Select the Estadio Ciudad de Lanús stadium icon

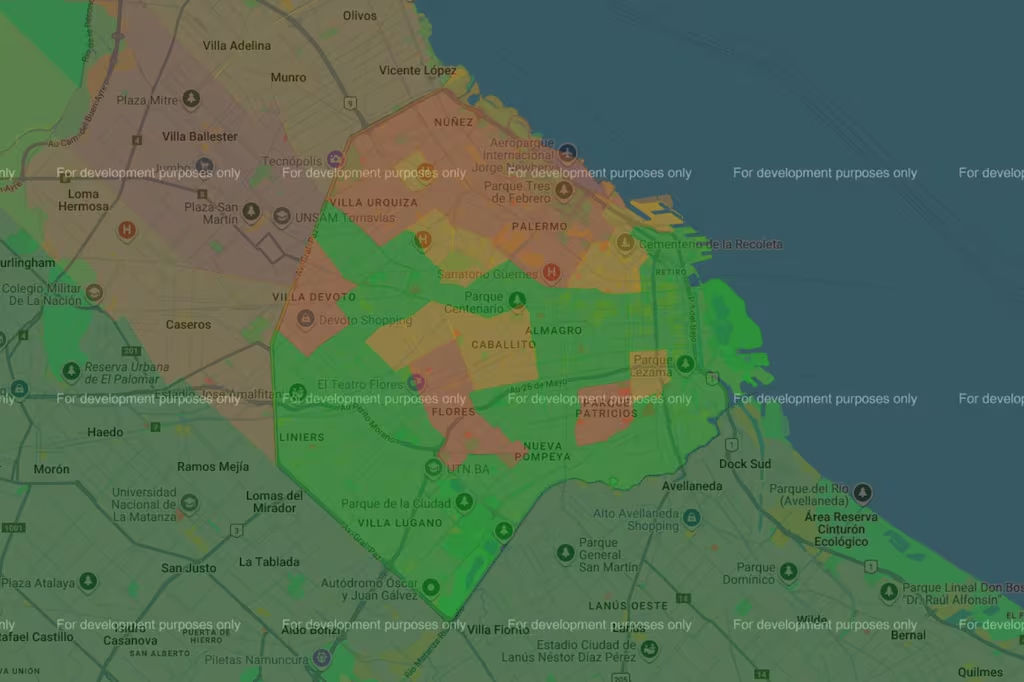(650, 650)
